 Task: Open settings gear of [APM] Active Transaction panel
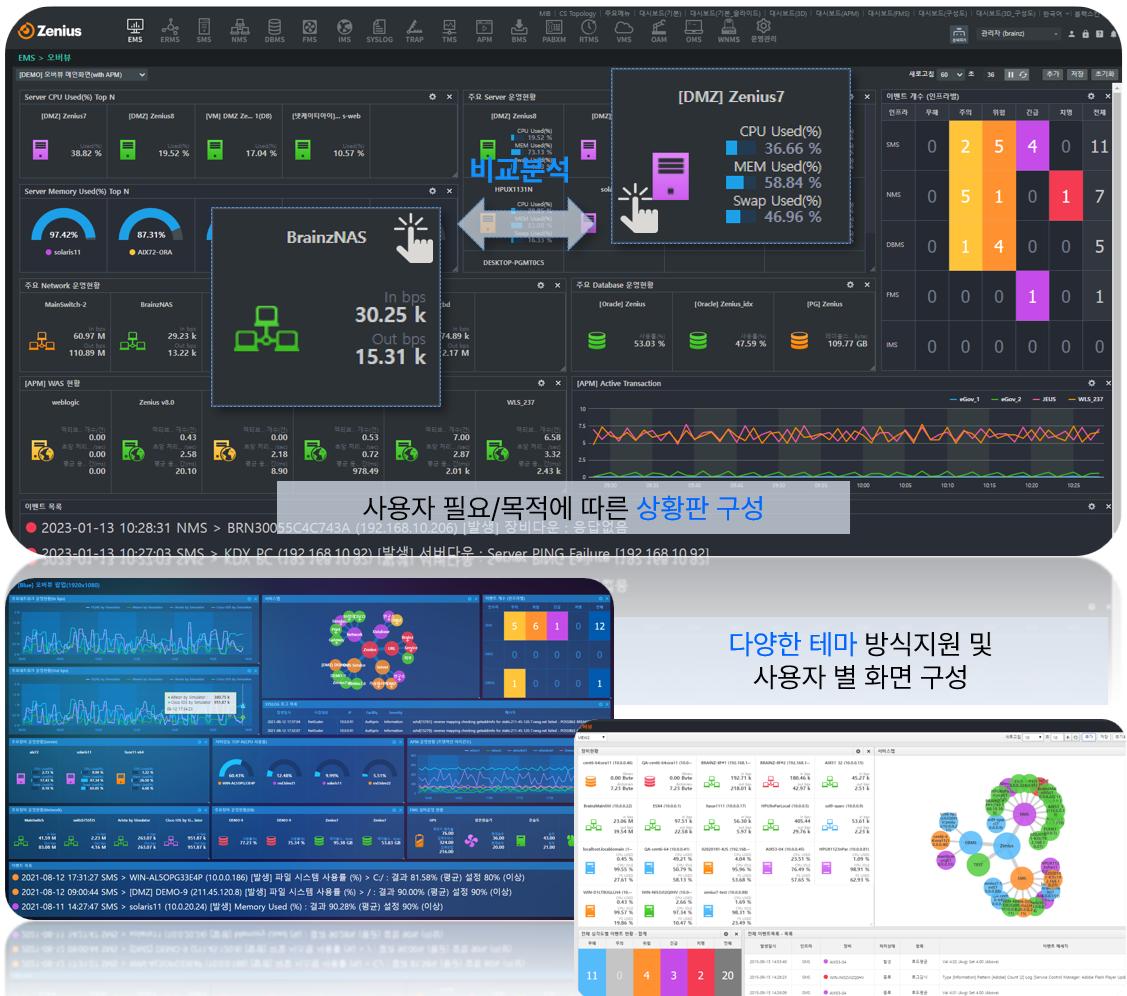(1092, 383)
